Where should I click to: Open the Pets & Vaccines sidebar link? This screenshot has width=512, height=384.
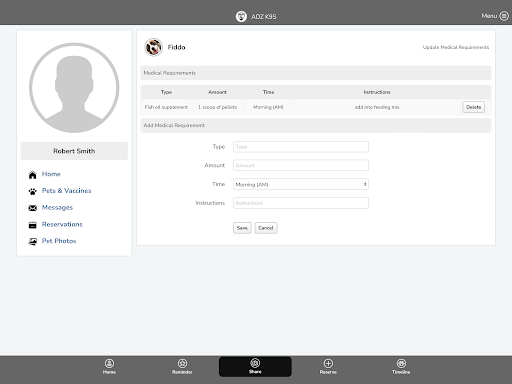pyautogui.click(x=66, y=191)
